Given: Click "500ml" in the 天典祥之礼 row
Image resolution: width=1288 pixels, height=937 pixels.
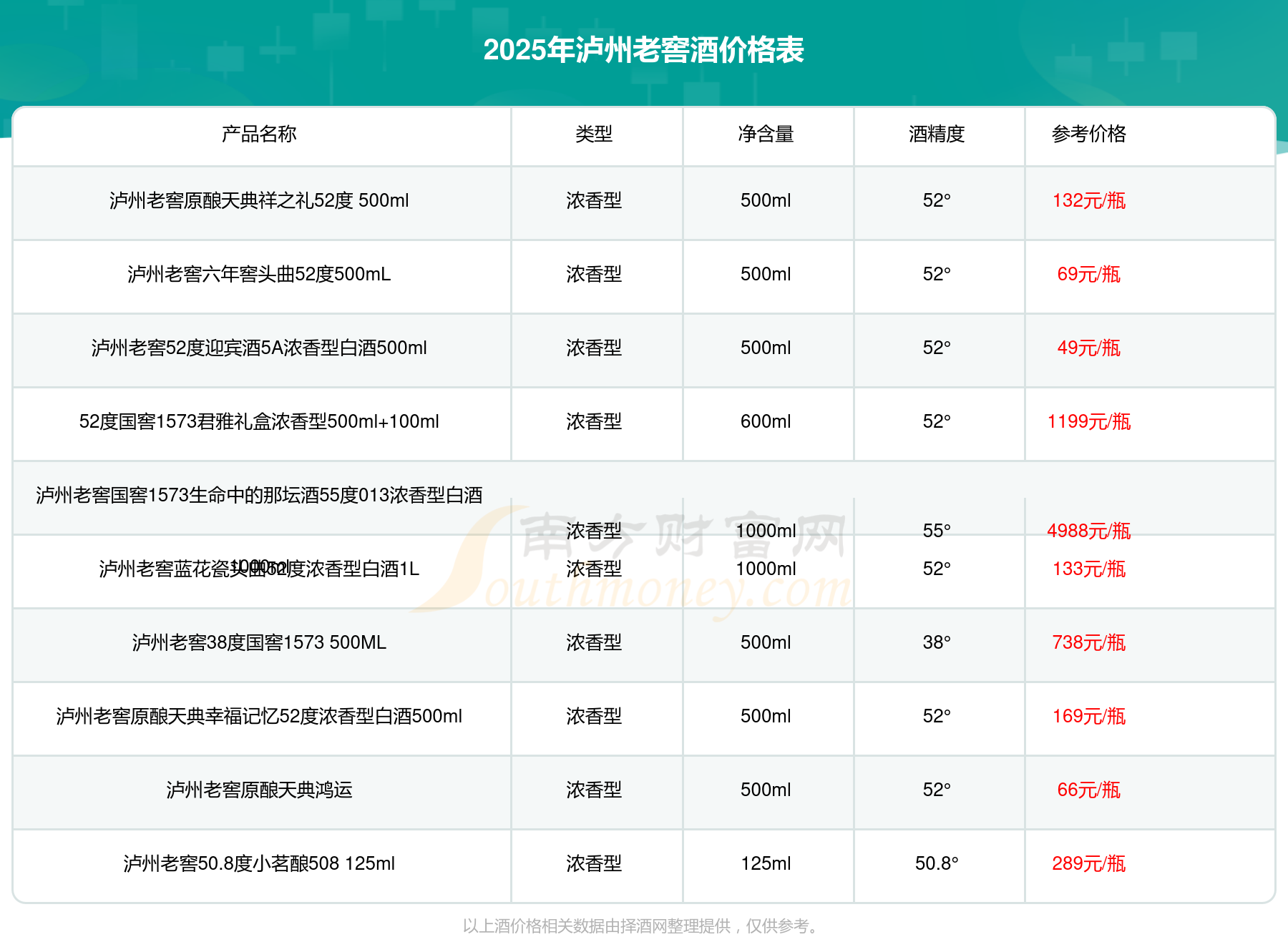Looking at the screenshot, I should click(x=766, y=200).
